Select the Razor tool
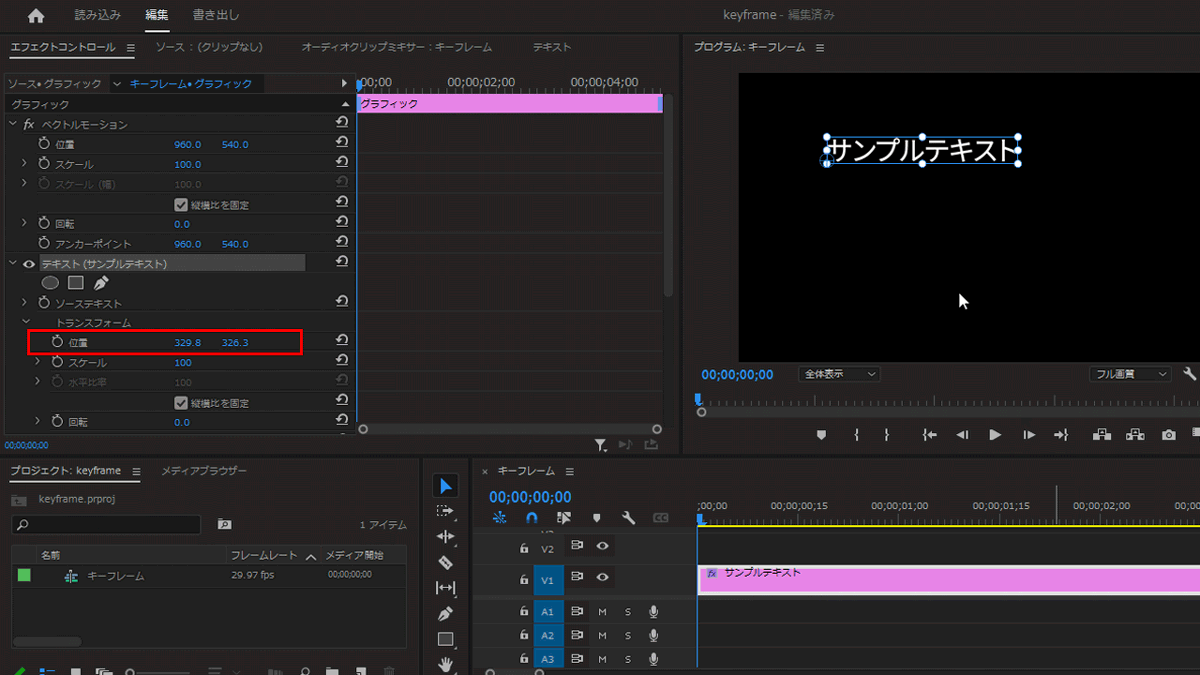1200x675 pixels. click(446, 562)
